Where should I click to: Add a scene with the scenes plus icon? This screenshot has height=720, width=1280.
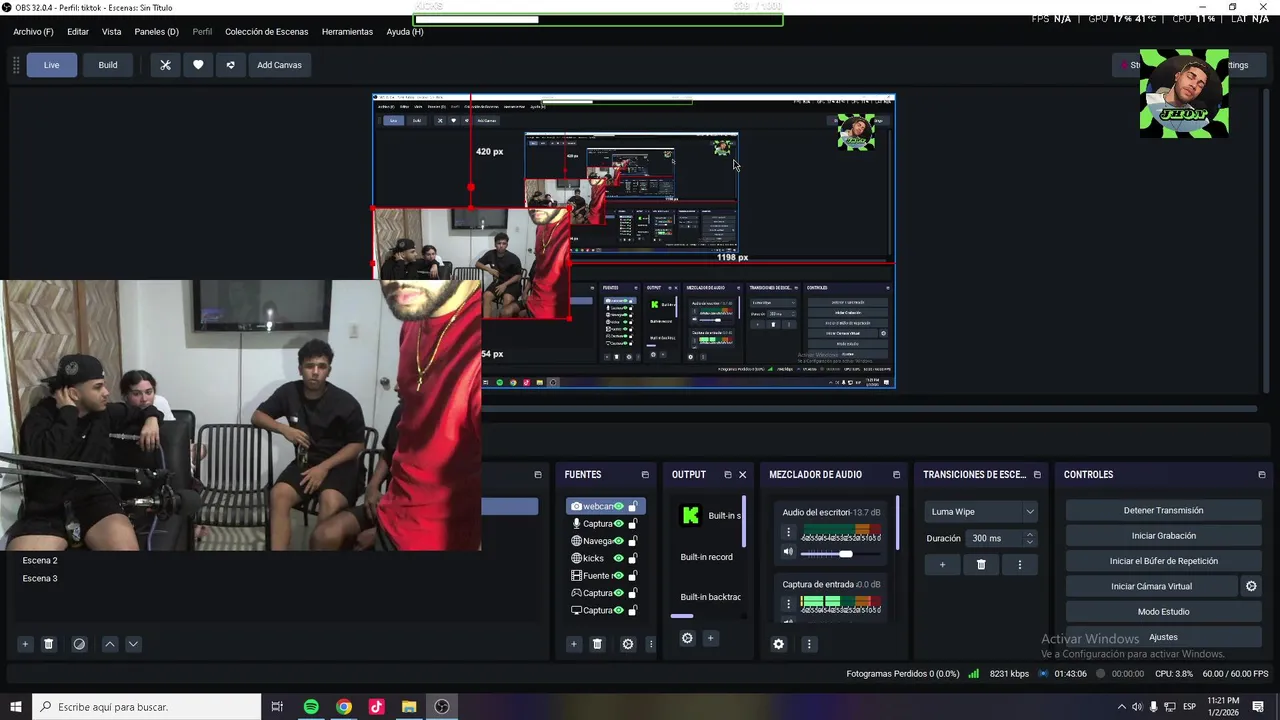tap(25, 644)
